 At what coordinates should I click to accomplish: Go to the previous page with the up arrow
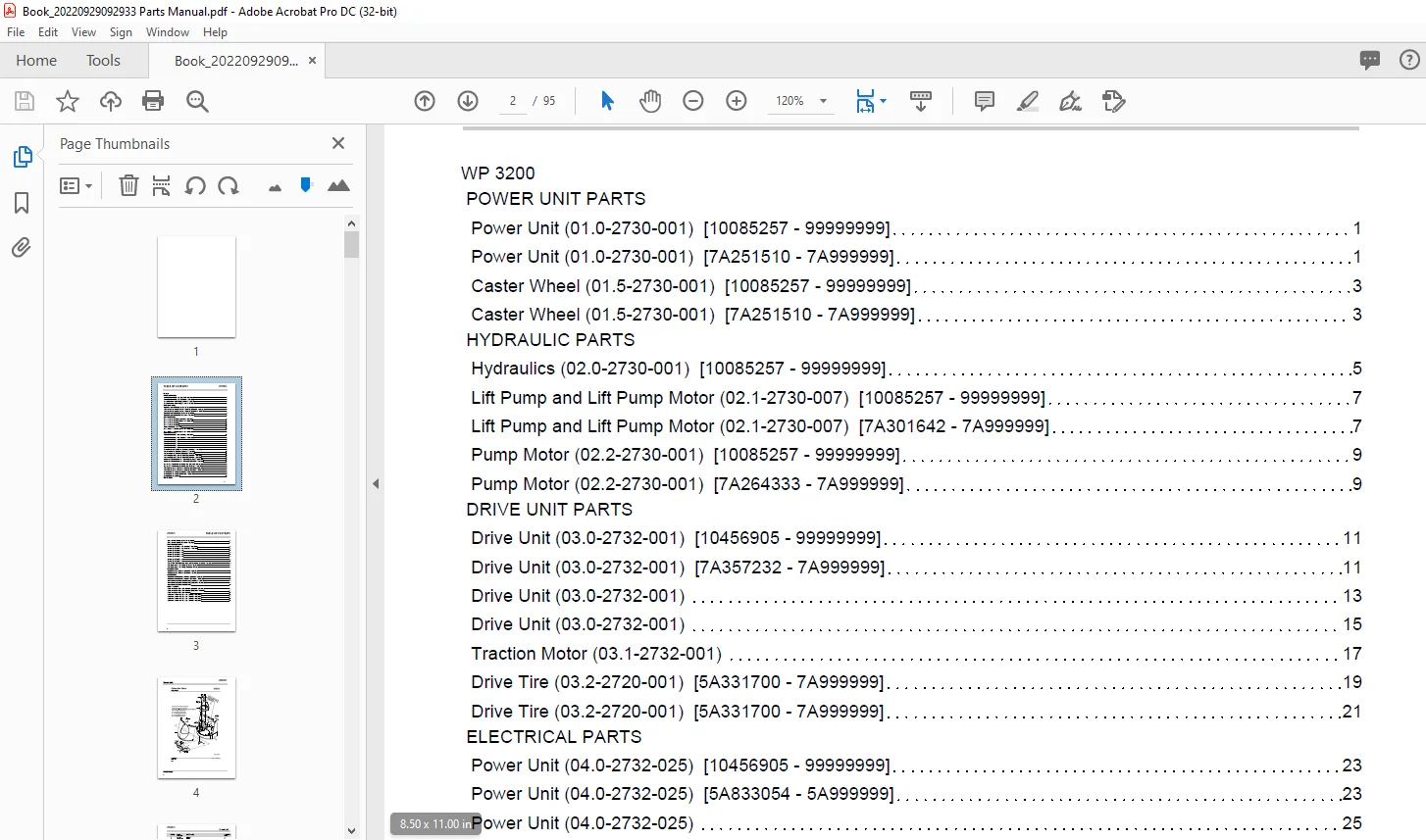425,101
